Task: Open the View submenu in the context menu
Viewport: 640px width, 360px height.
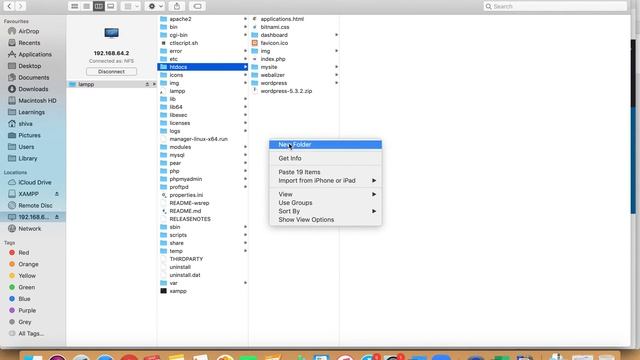Action: pyautogui.click(x=325, y=194)
